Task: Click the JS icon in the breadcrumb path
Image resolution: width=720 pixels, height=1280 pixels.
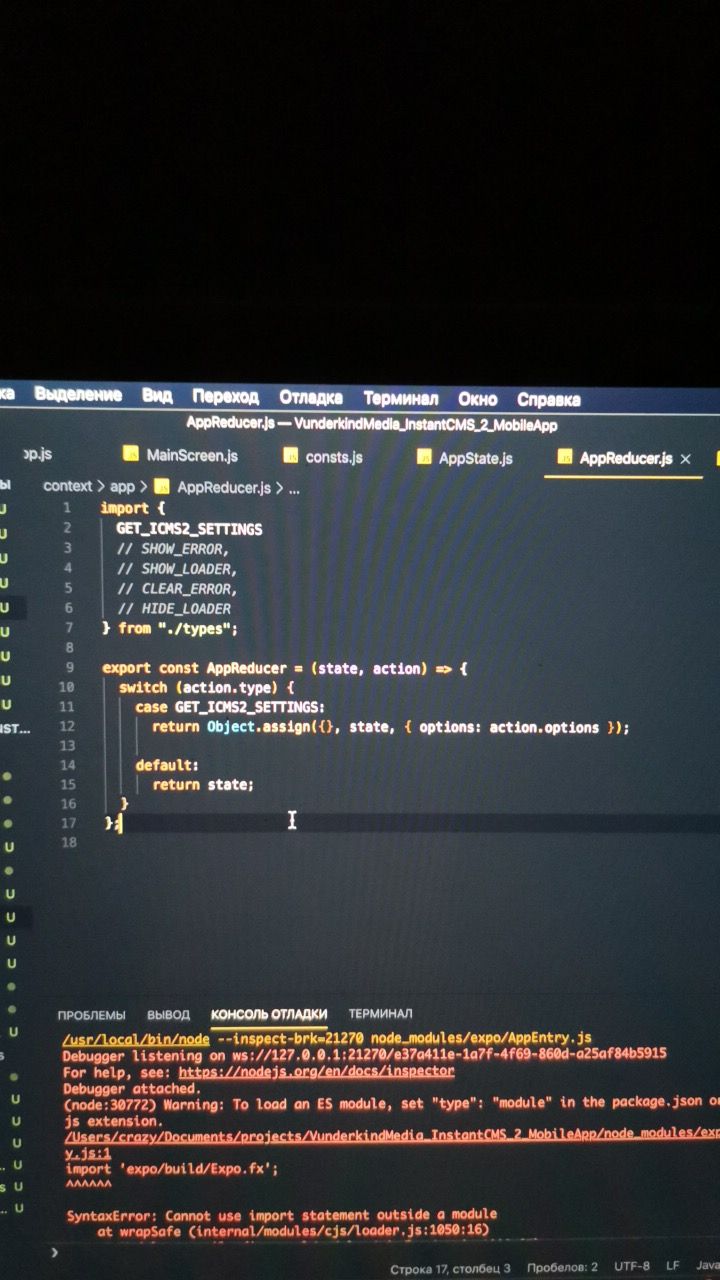Action: pos(162,487)
